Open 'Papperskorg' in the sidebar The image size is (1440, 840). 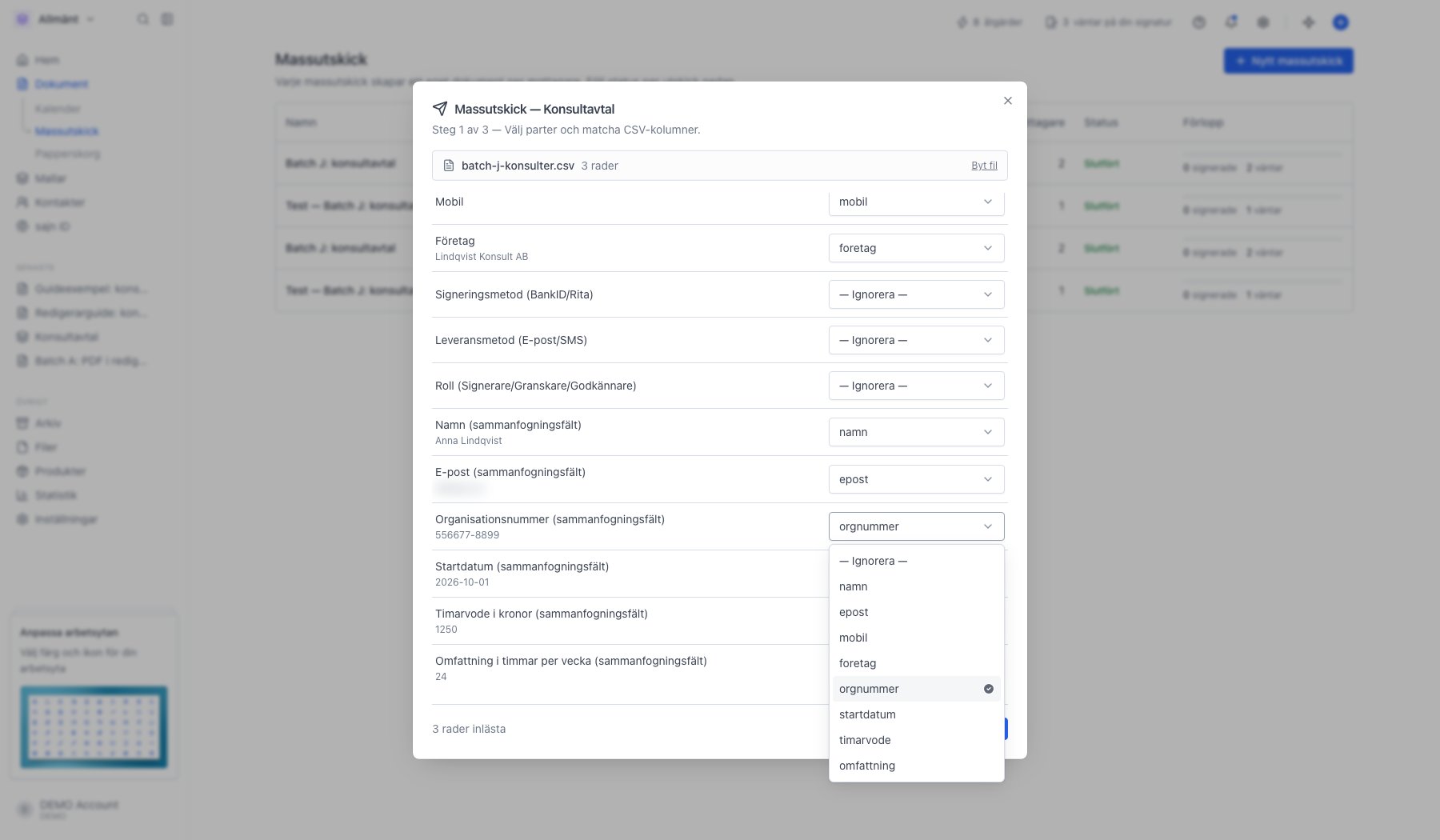pyautogui.click(x=67, y=154)
